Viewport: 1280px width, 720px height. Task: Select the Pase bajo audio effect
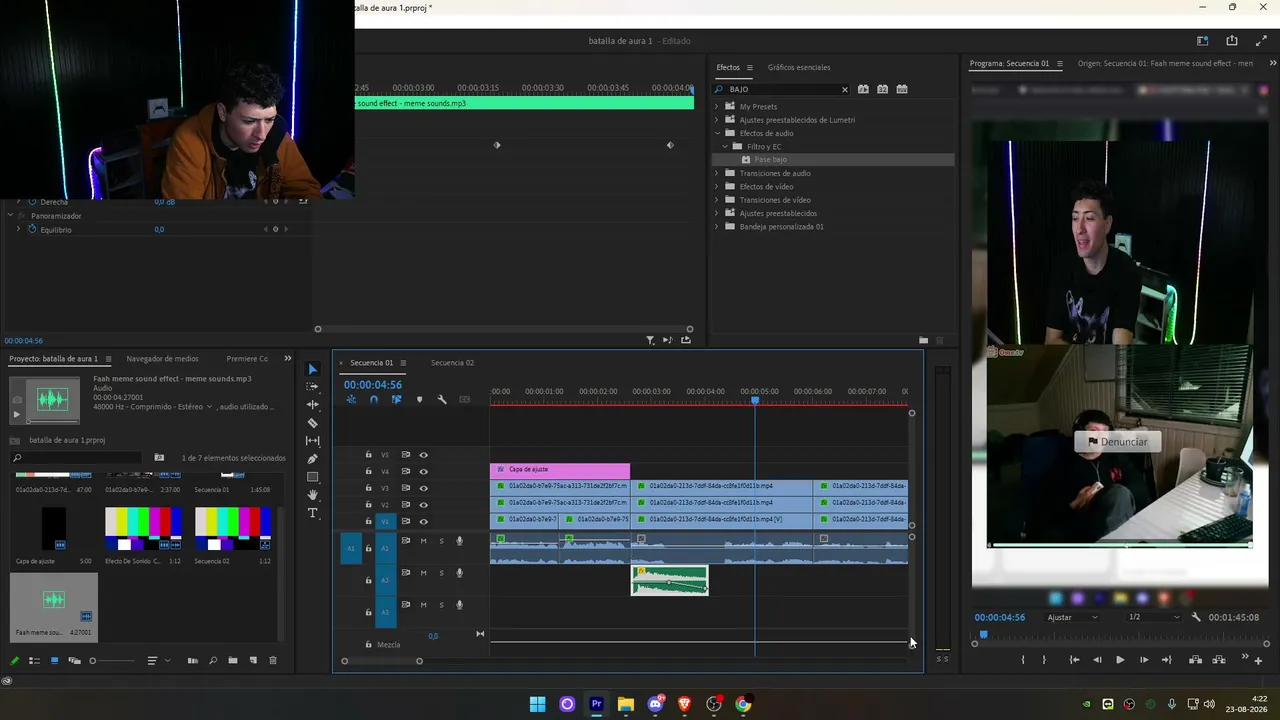click(x=771, y=160)
